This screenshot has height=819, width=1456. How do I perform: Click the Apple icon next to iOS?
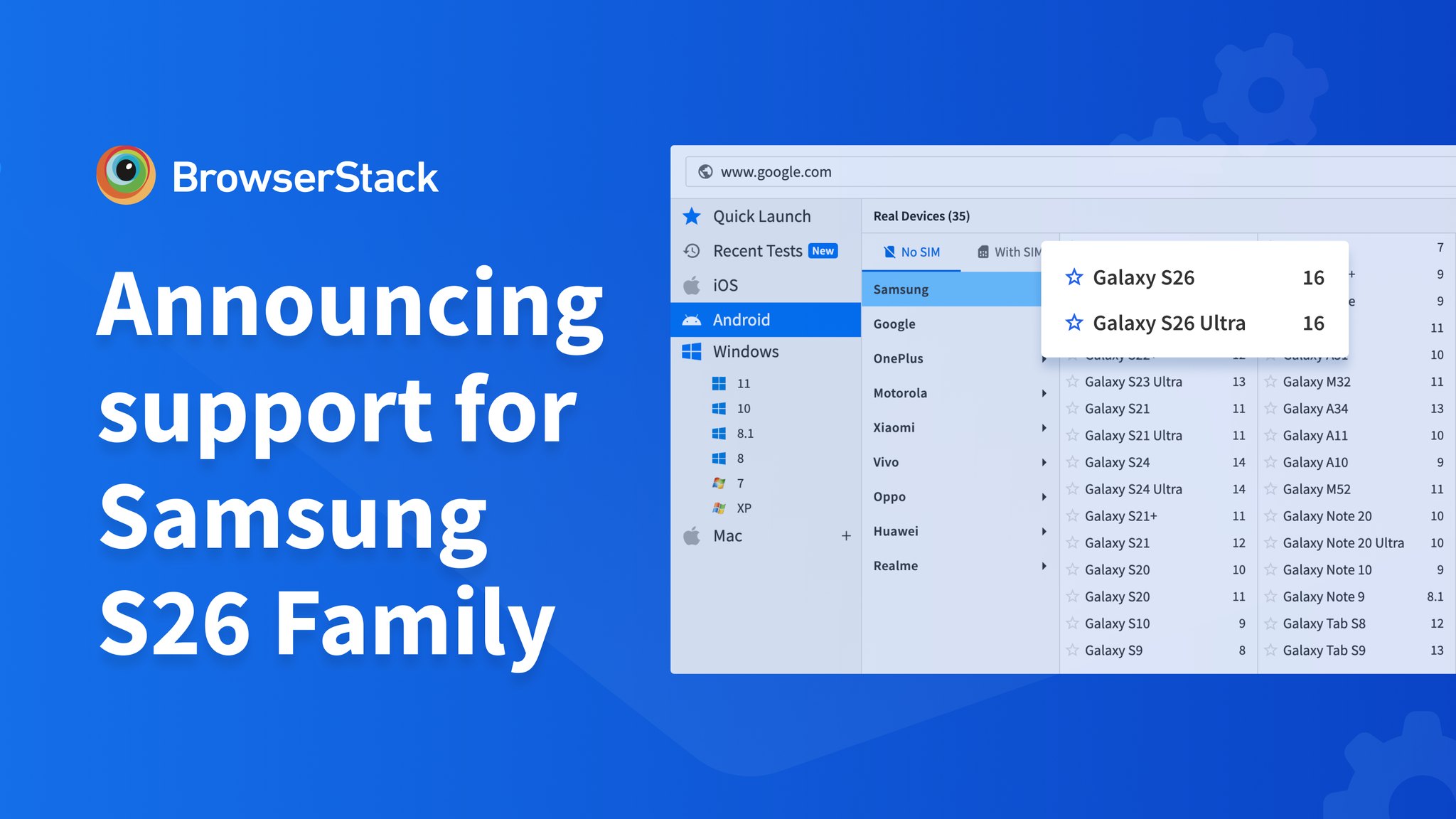[x=692, y=285]
